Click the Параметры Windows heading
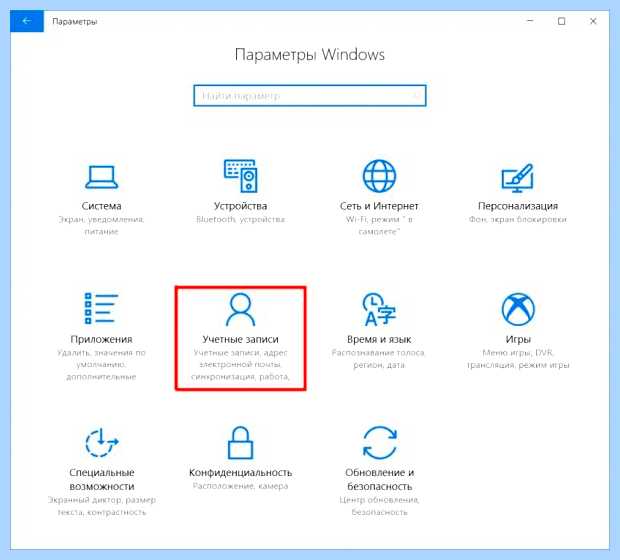 [x=310, y=55]
